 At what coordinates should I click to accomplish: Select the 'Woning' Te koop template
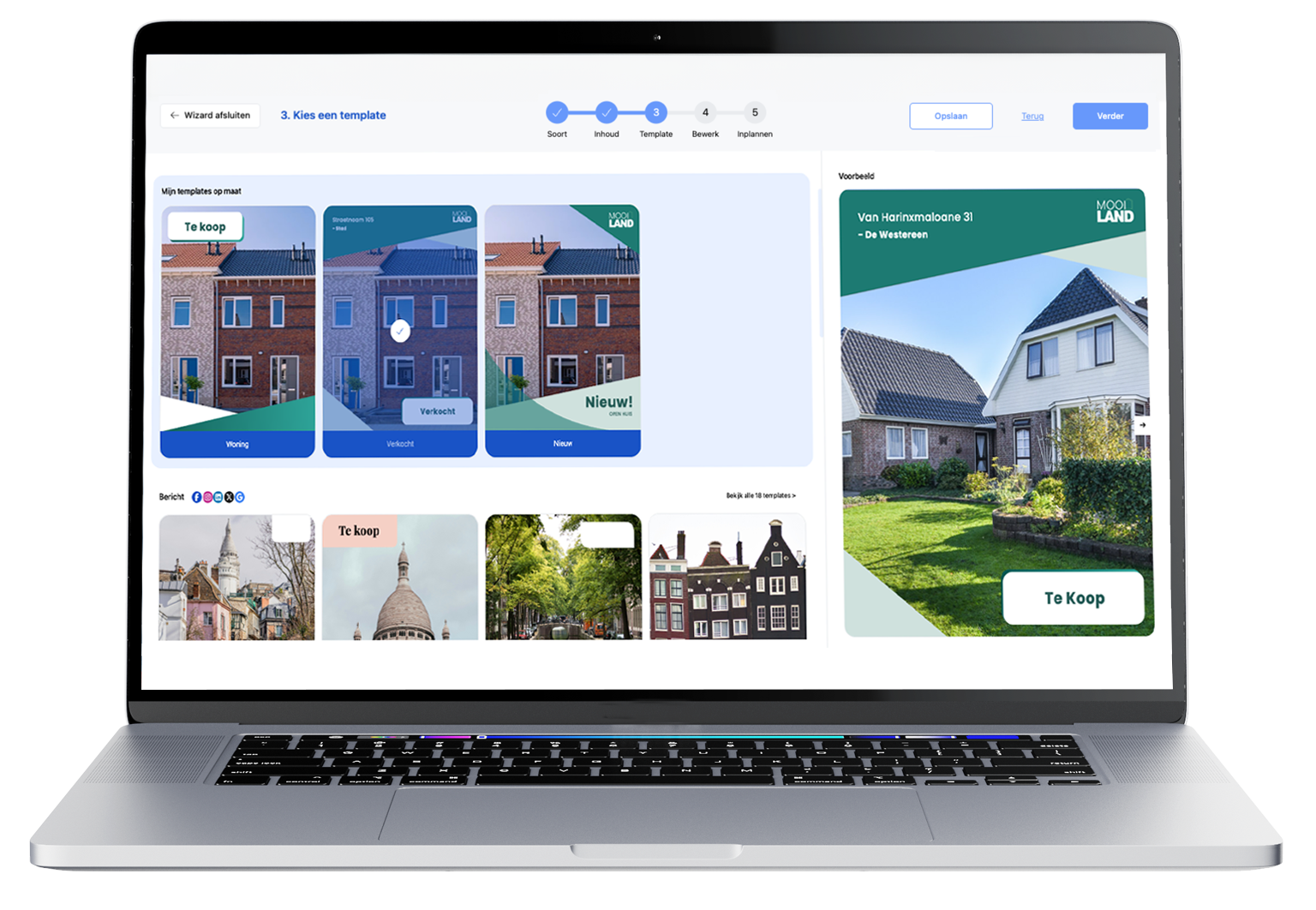[237, 331]
